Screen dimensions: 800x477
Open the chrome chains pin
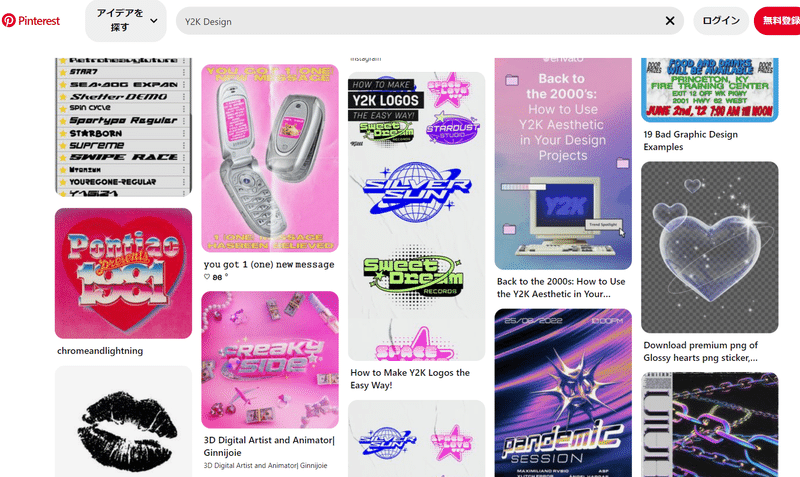pos(710,424)
